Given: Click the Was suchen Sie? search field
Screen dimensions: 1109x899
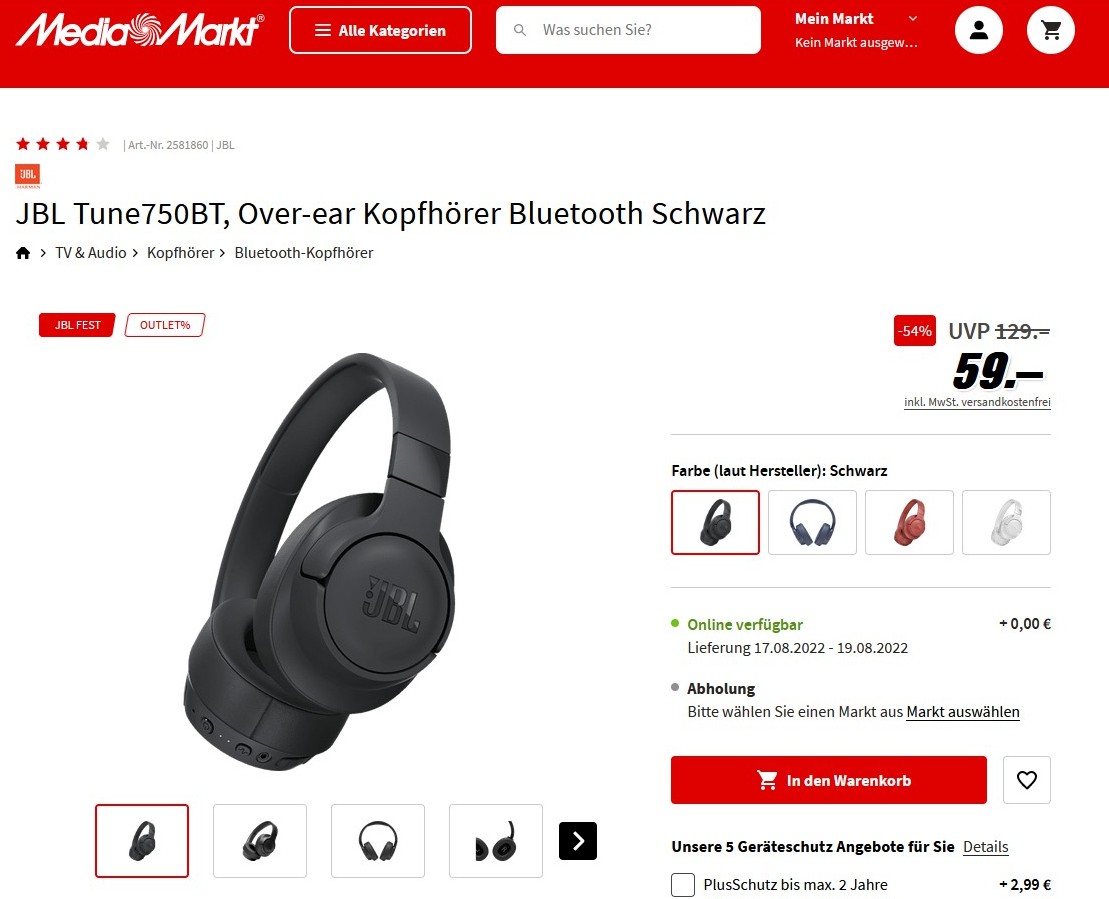Looking at the screenshot, I should [x=628, y=30].
